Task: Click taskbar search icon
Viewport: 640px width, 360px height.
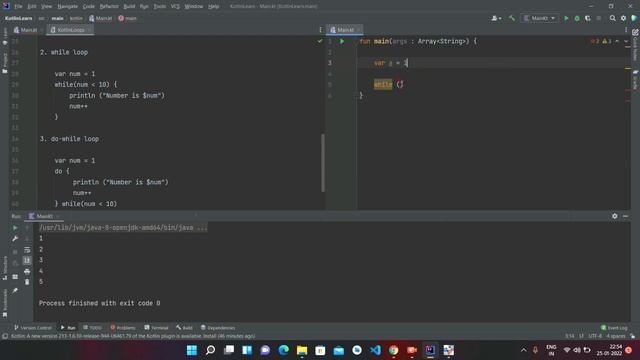Action: pos(210,350)
